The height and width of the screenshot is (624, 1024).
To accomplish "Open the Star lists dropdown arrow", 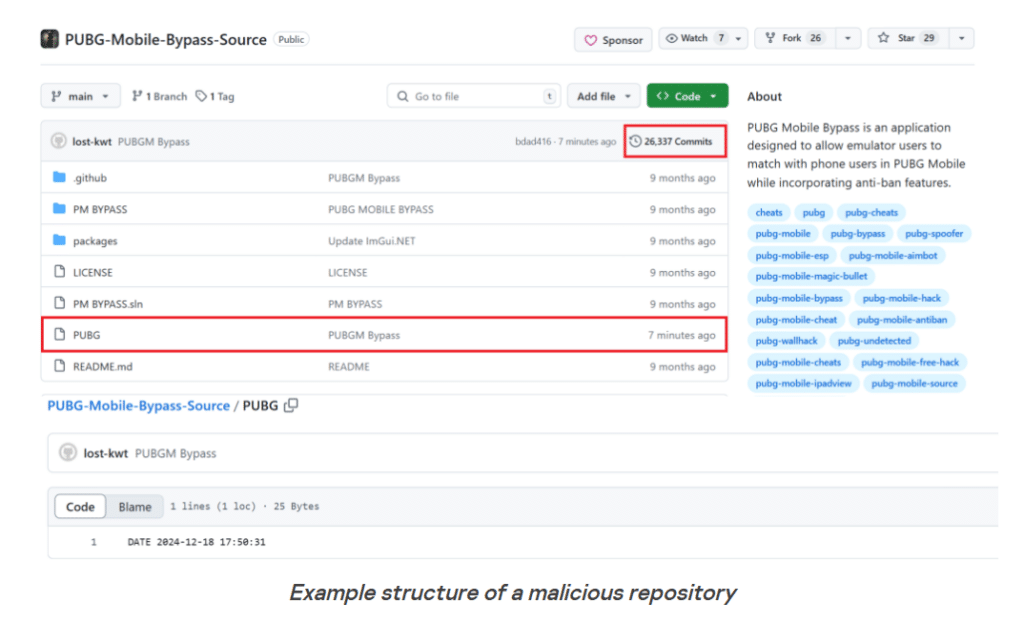I will 961,39.
